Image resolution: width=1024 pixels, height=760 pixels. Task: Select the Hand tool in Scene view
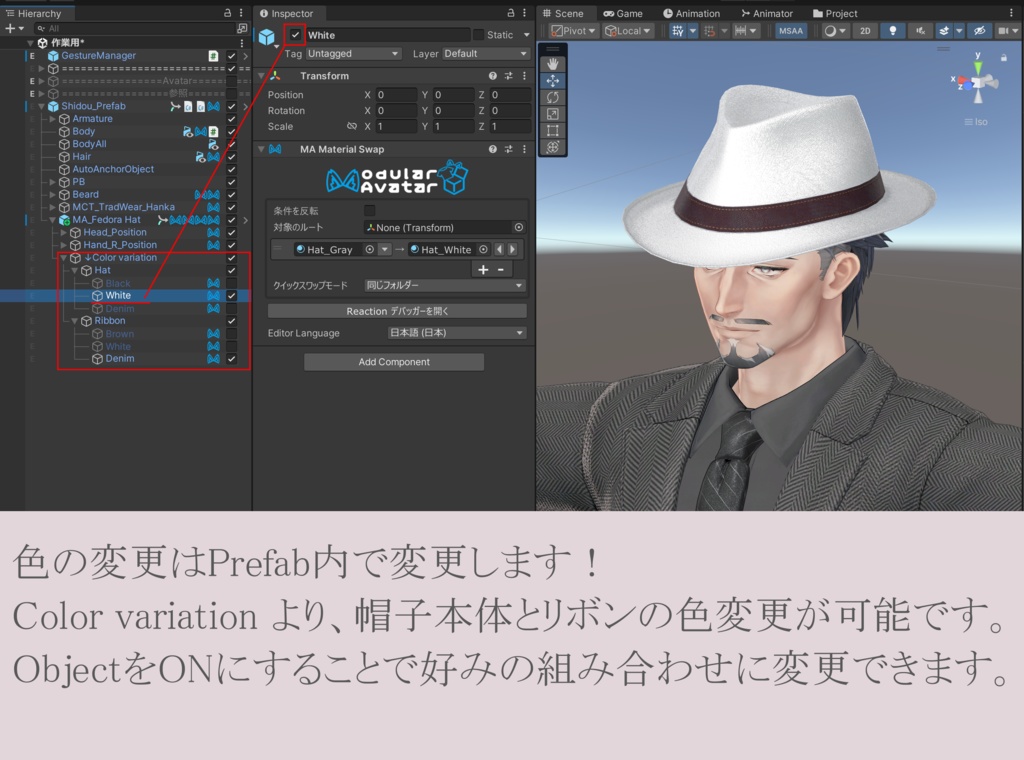coord(554,63)
